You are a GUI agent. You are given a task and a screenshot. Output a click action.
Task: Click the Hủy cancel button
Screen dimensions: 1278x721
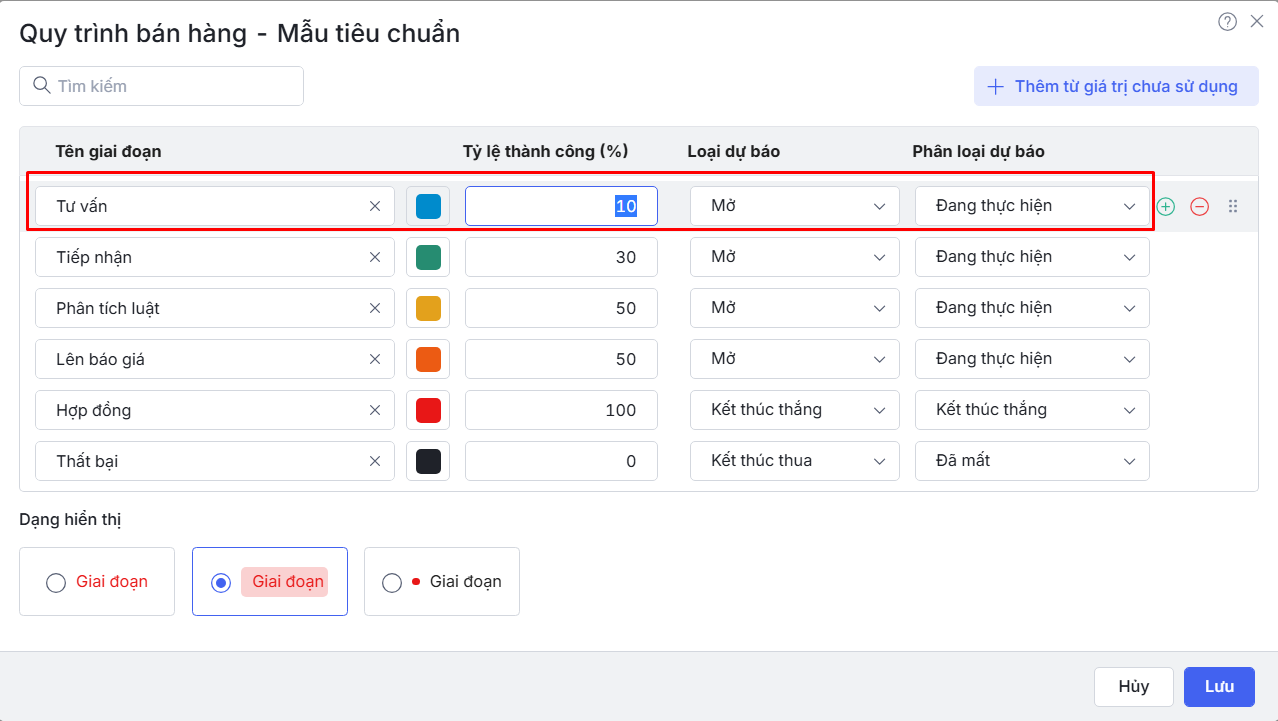[1133, 687]
